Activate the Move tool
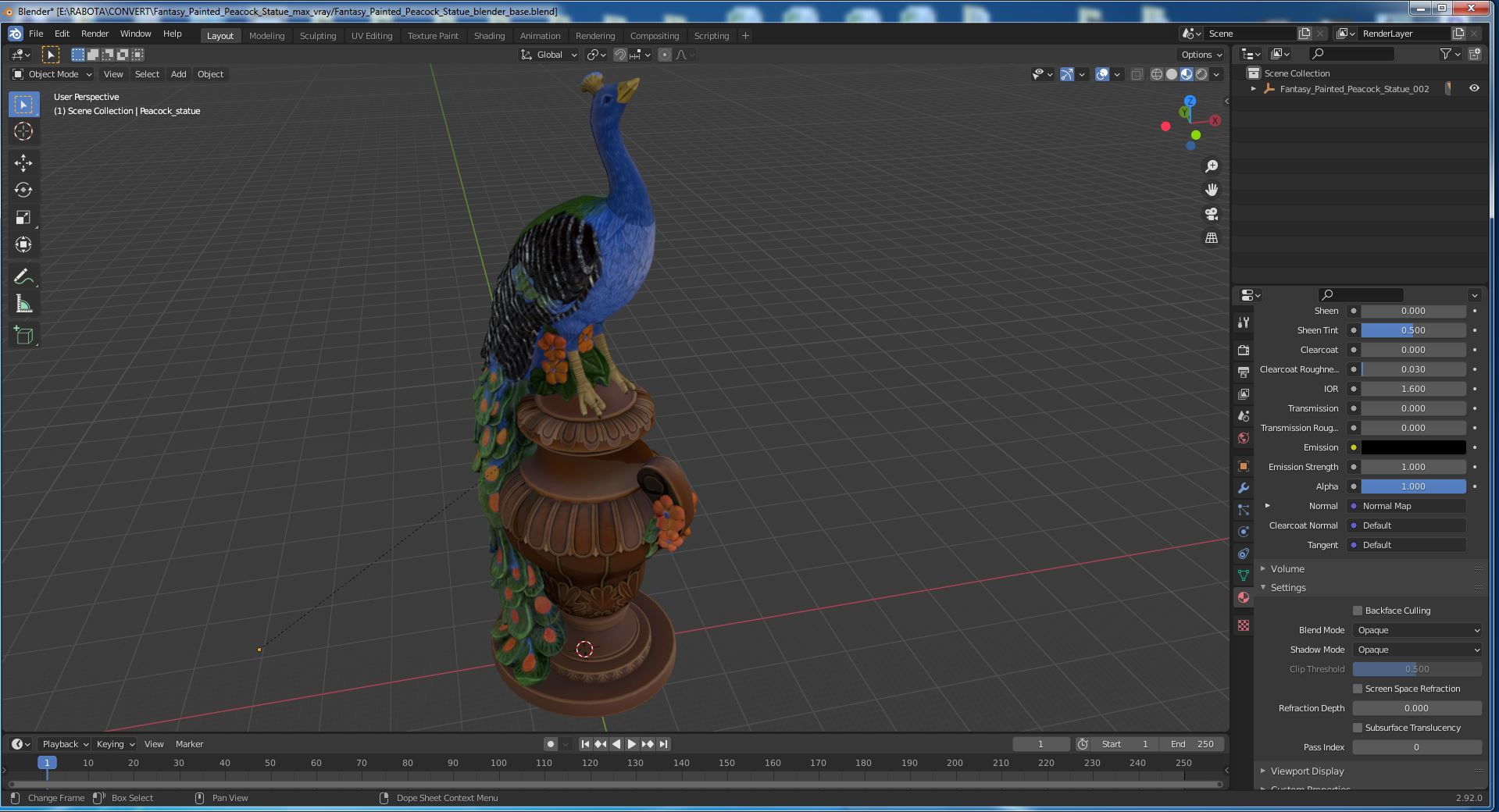Screen dimensions: 1499x812 click(23, 162)
